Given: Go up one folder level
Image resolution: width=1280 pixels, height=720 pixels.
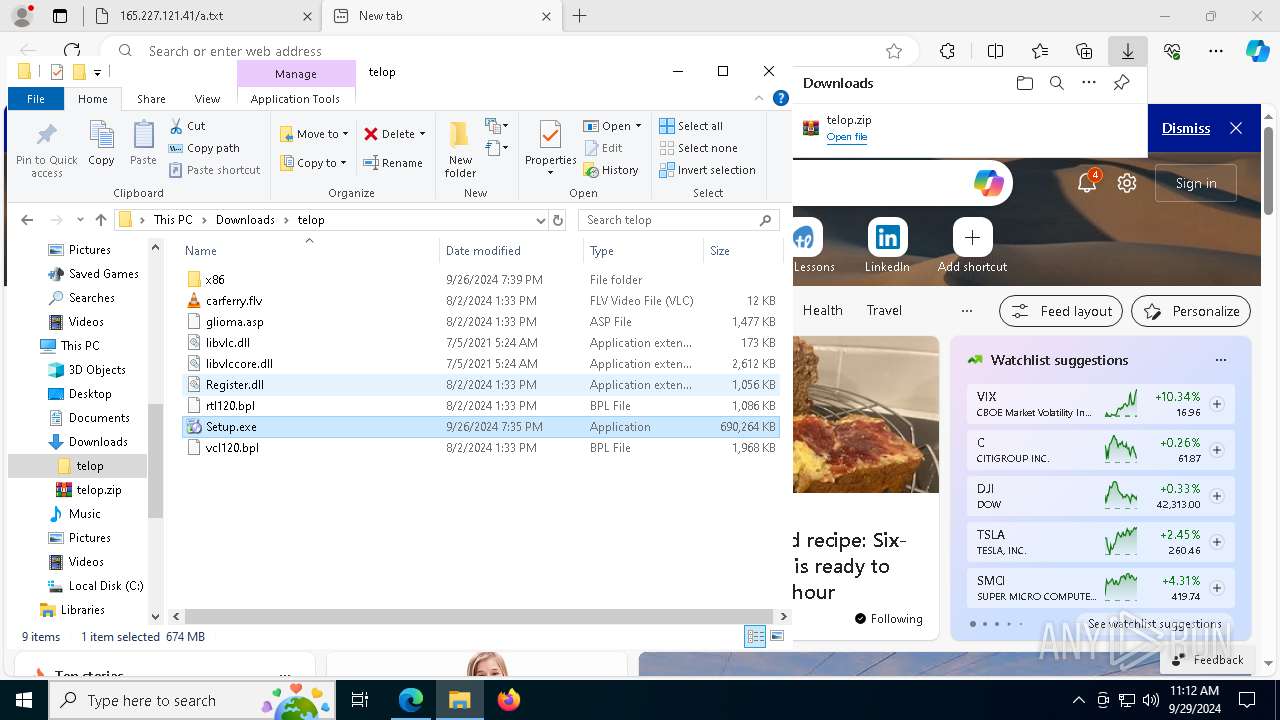Looking at the screenshot, I should click(100, 220).
